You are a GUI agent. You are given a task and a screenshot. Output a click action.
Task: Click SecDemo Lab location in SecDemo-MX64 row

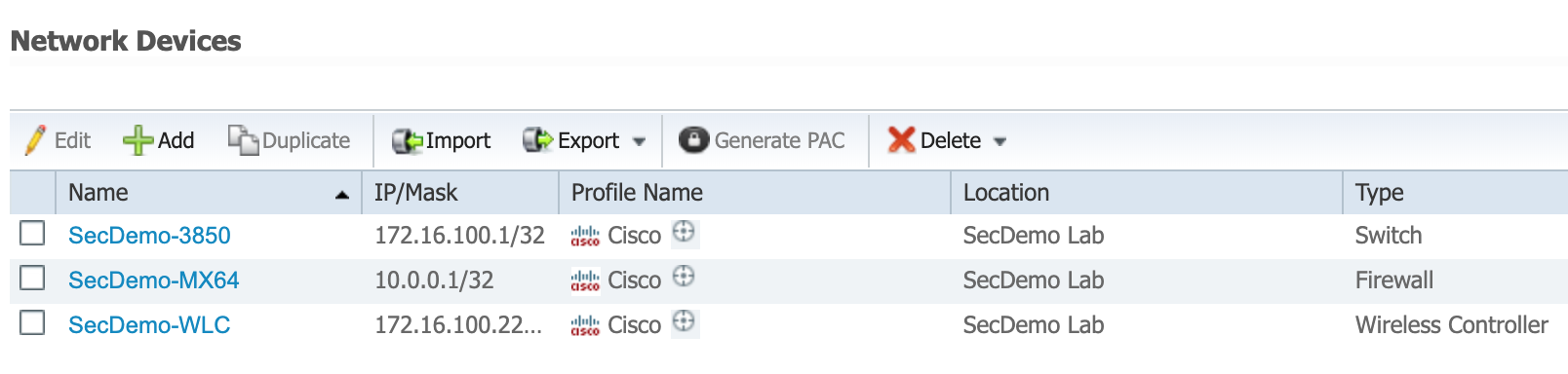(x=1034, y=280)
